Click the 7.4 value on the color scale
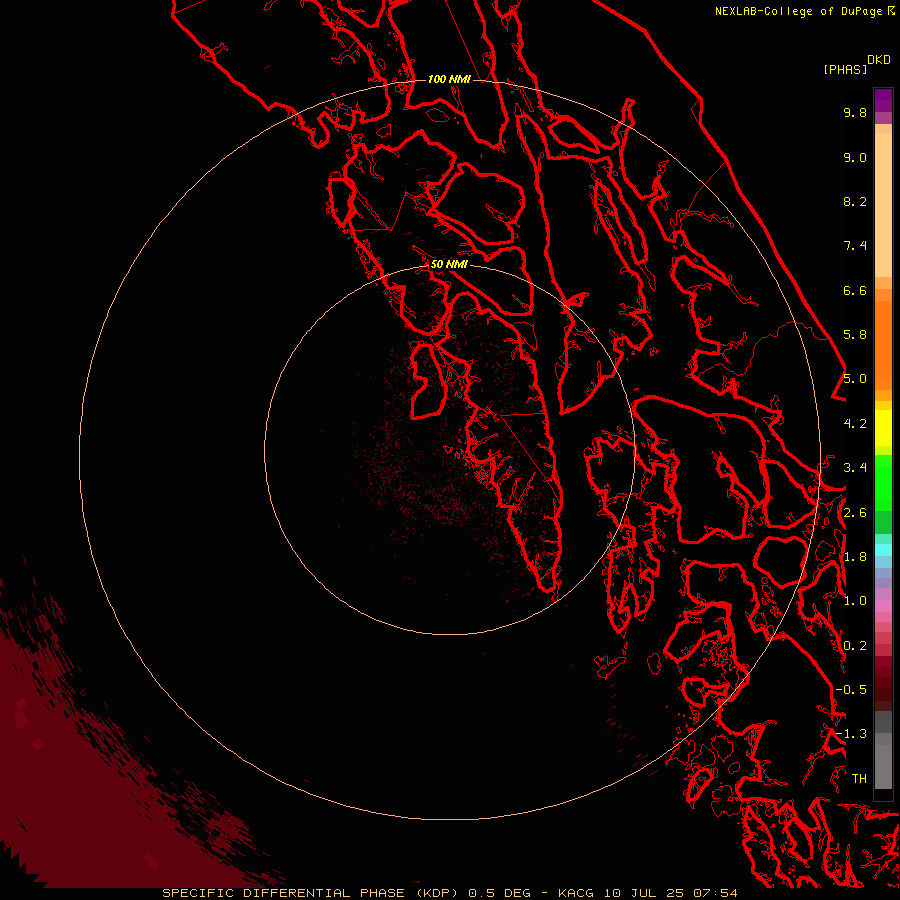Viewport: 900px width, 900px height. pos(855,246)
